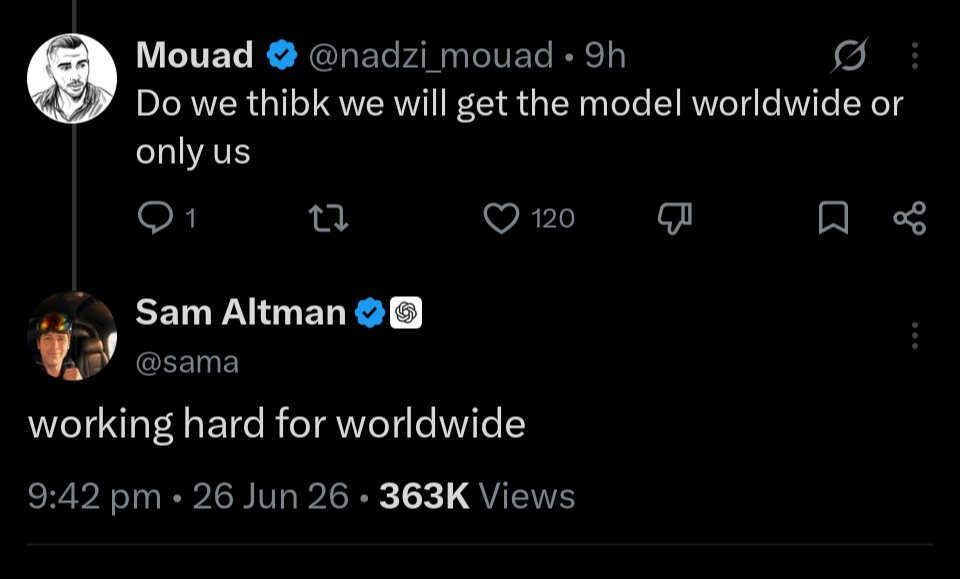Downvote Mouad's tweet with thumbs-down icon
Screen dimensions: 960x579
pos(674,219)
